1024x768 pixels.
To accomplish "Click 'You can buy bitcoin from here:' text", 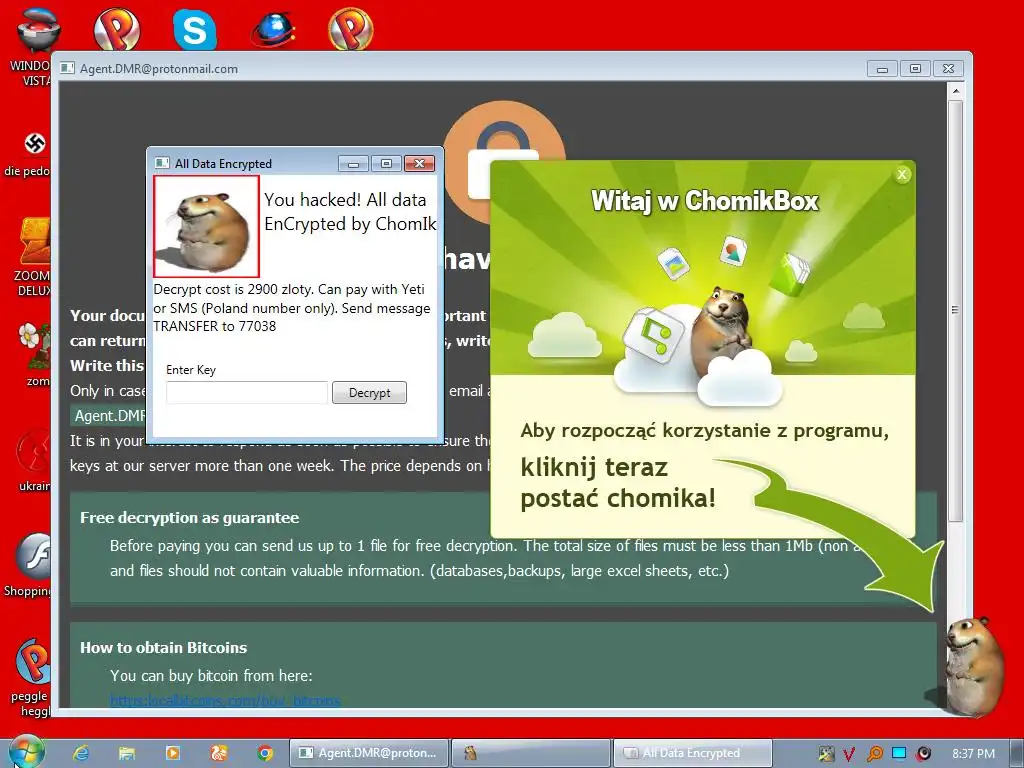I will pyautogui.click(x=211, y=676).
